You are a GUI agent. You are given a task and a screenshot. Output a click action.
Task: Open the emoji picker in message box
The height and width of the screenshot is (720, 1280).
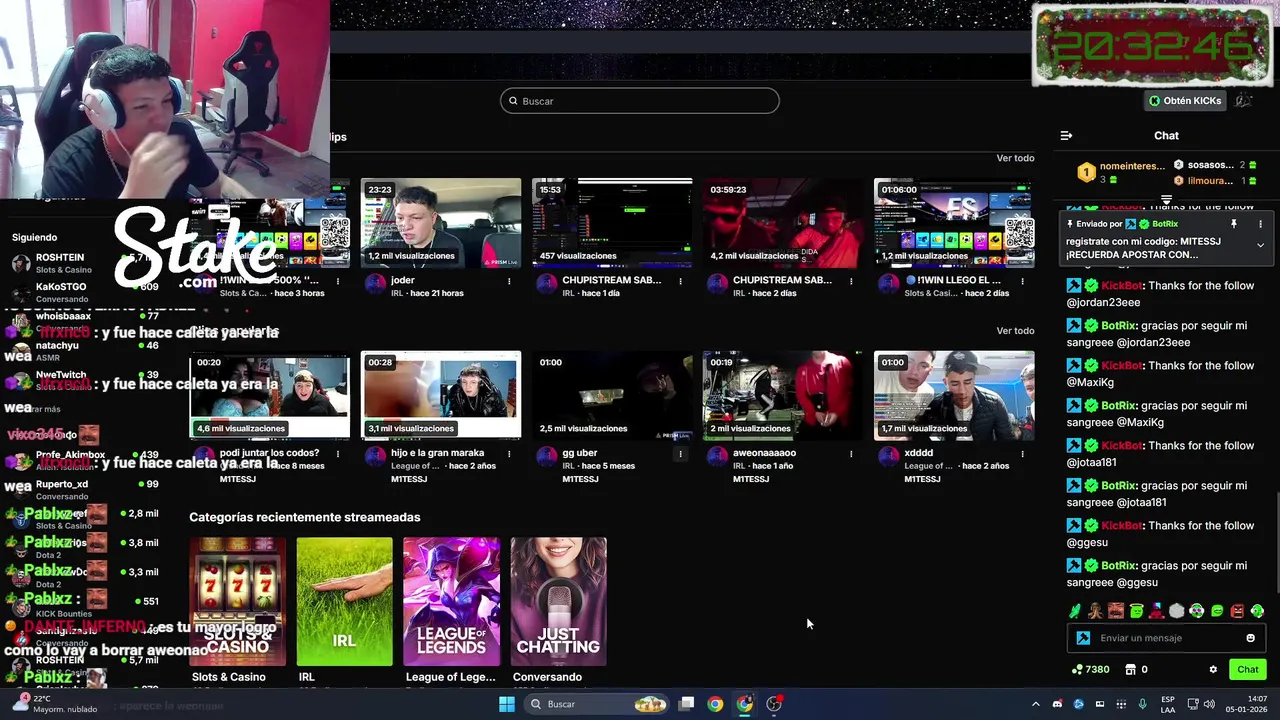pos(1250,638)
